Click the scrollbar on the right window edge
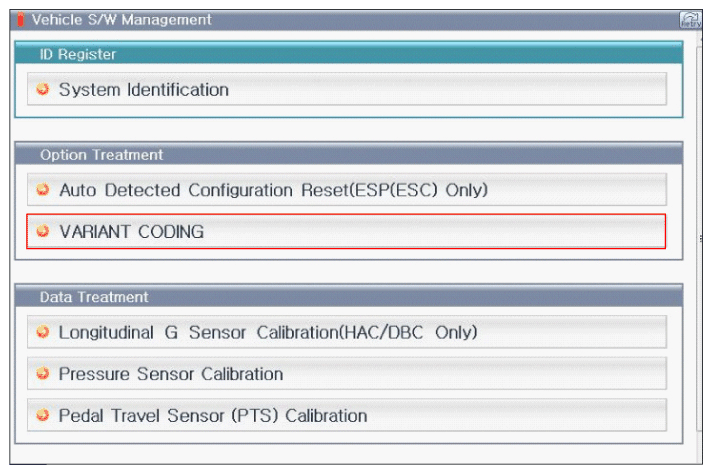The image size is (712, 474). point(702,240)
